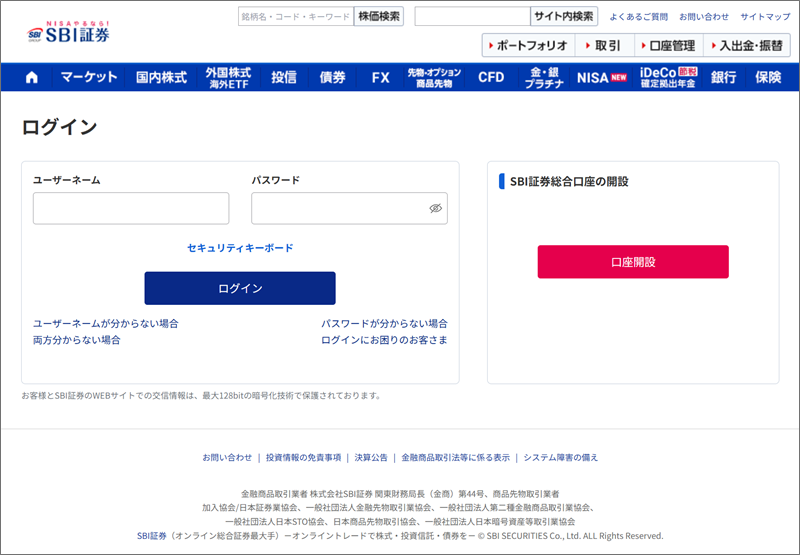Open 入出金・振替 button
This screenshot has width=800, height=555.
click(747, 46)
